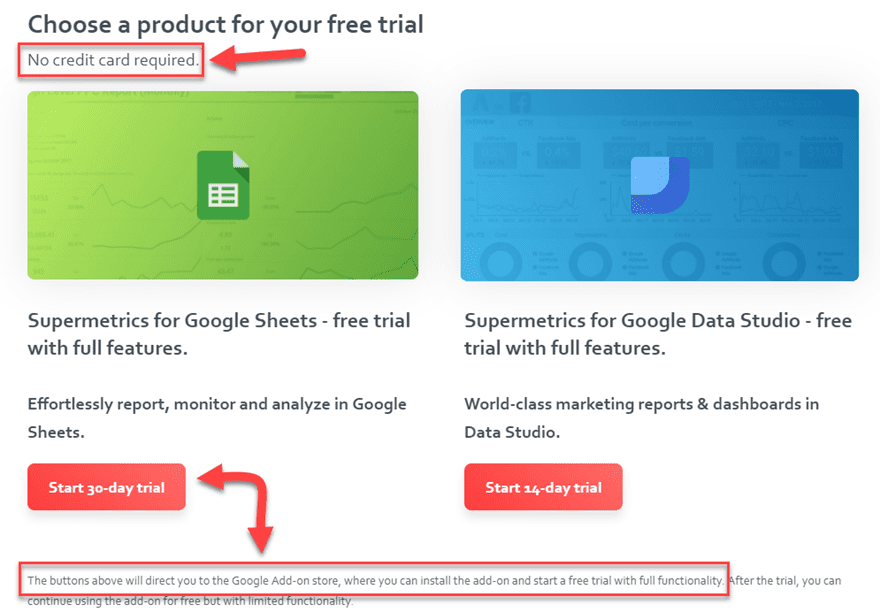
Task: Click the Google Data Studio logo on the blue banner
Action: pos(658,185)
